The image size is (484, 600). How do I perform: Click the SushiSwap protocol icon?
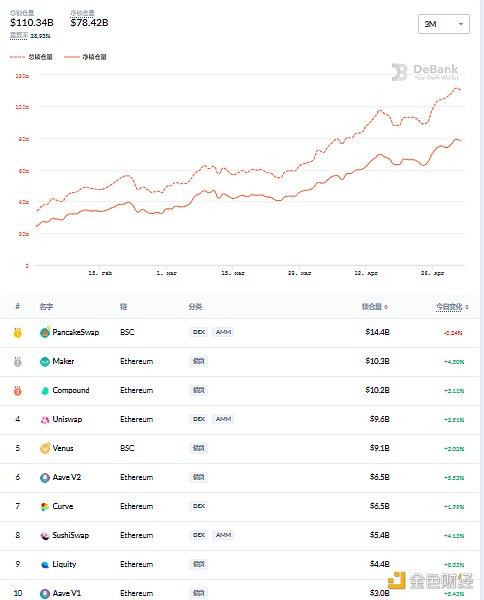45,535
